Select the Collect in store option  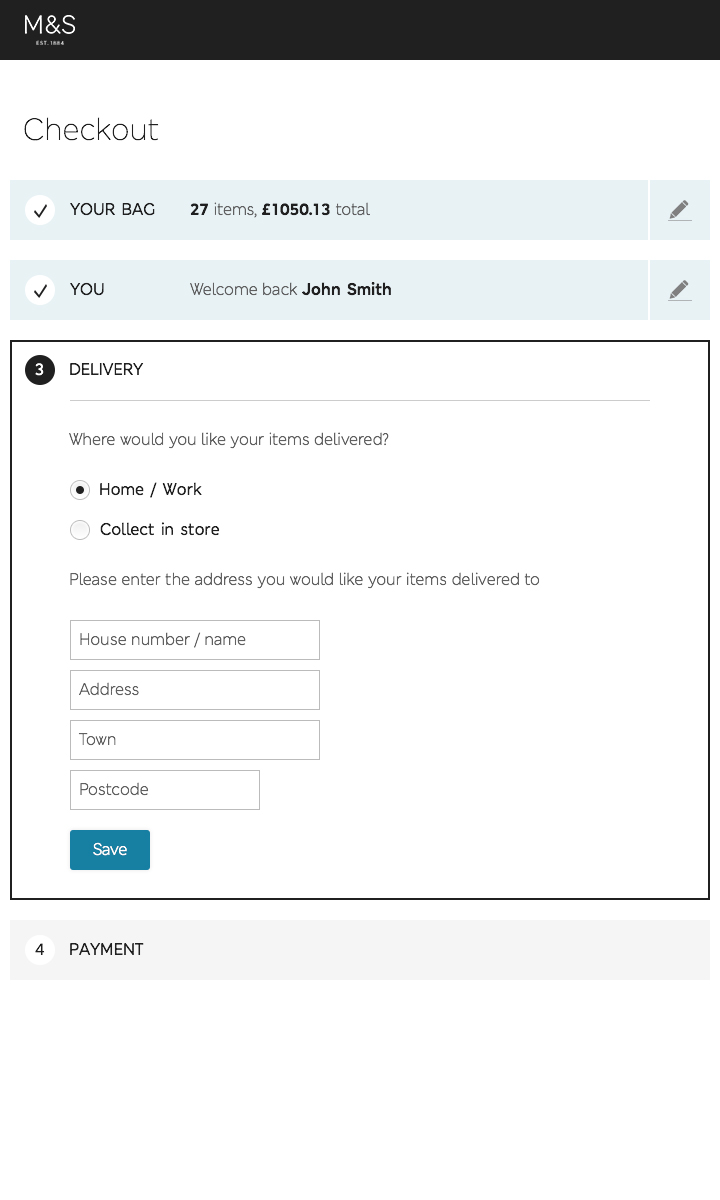point(80,530)
